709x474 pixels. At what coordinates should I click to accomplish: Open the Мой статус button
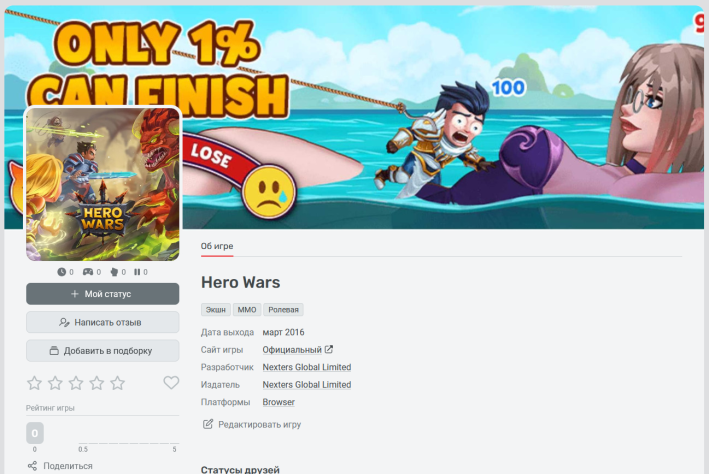103,294
